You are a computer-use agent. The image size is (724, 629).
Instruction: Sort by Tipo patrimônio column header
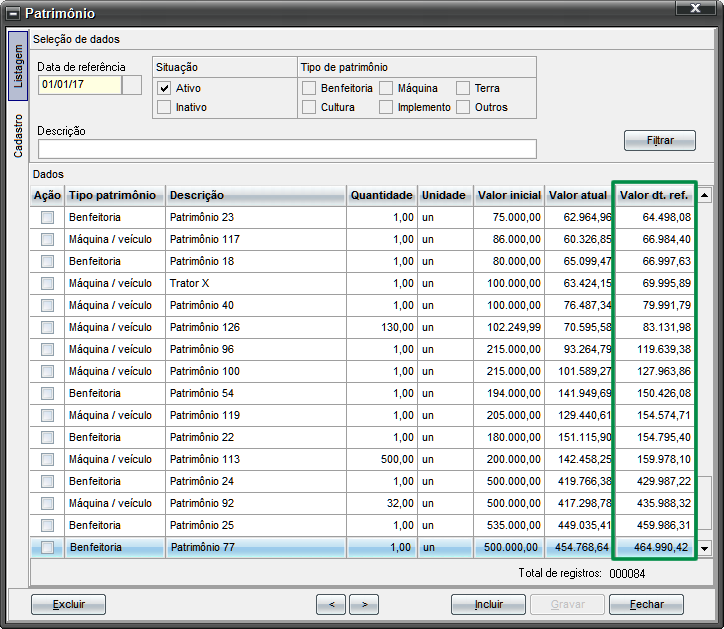(115, 195)
